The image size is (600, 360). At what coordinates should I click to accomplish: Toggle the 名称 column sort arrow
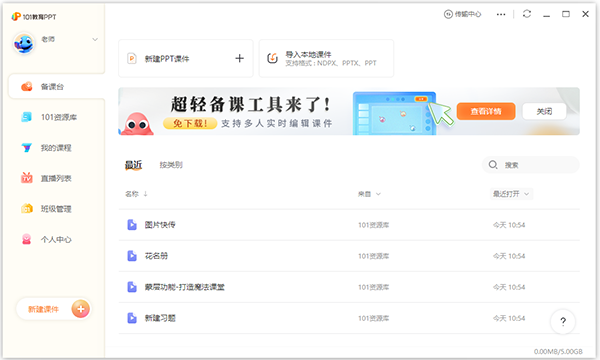pyautogui.click(x=145, y=194)
